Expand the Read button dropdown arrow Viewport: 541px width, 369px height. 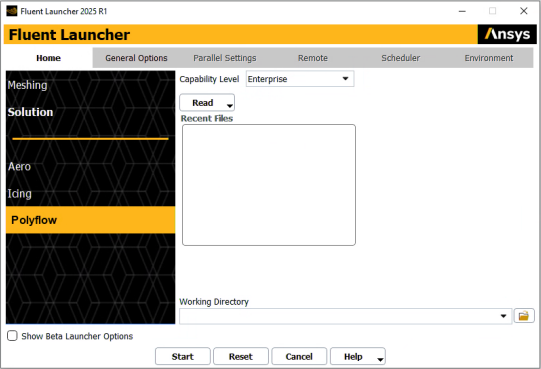pos(230,105)
